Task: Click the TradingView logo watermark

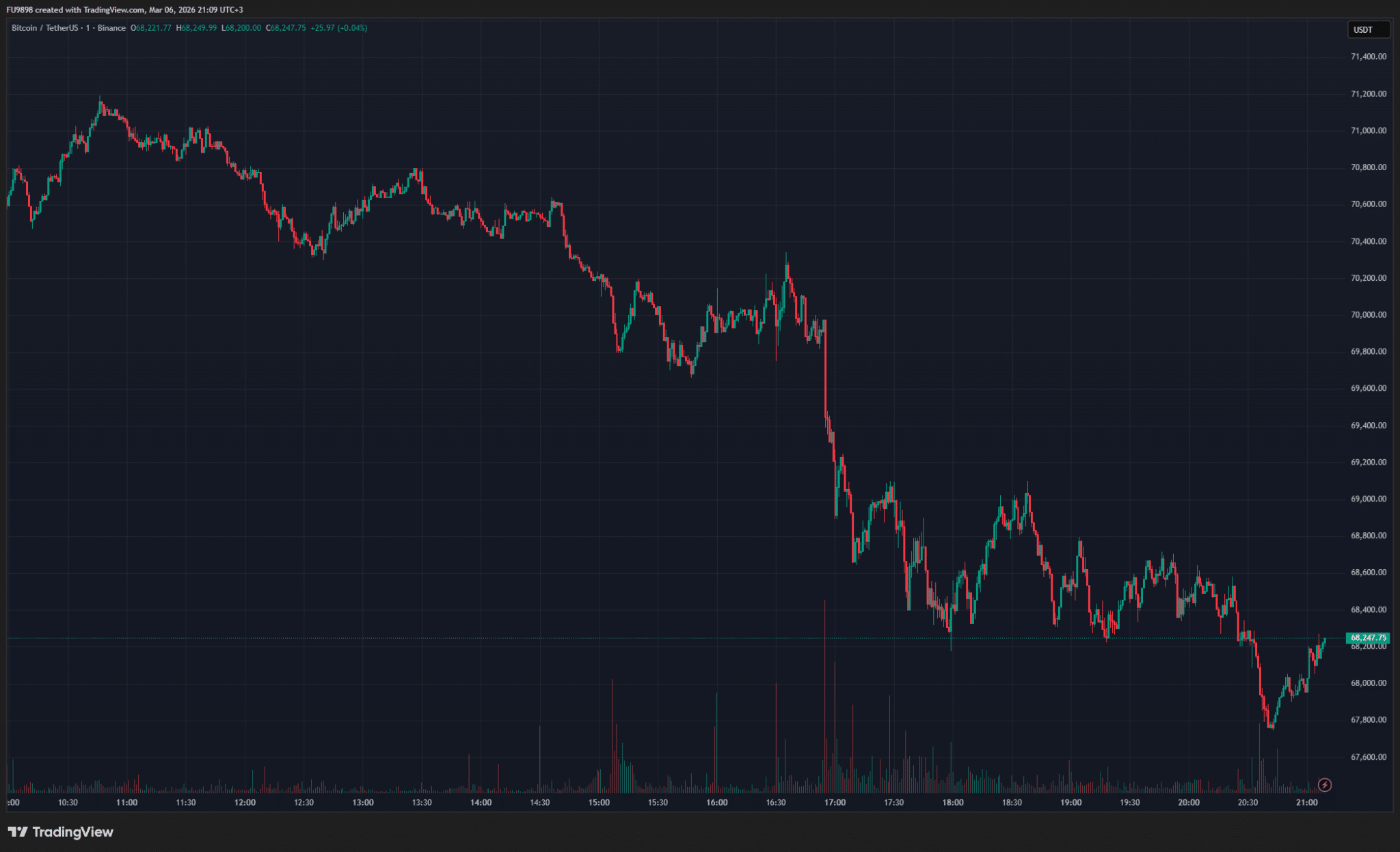Action: (61, 832)
